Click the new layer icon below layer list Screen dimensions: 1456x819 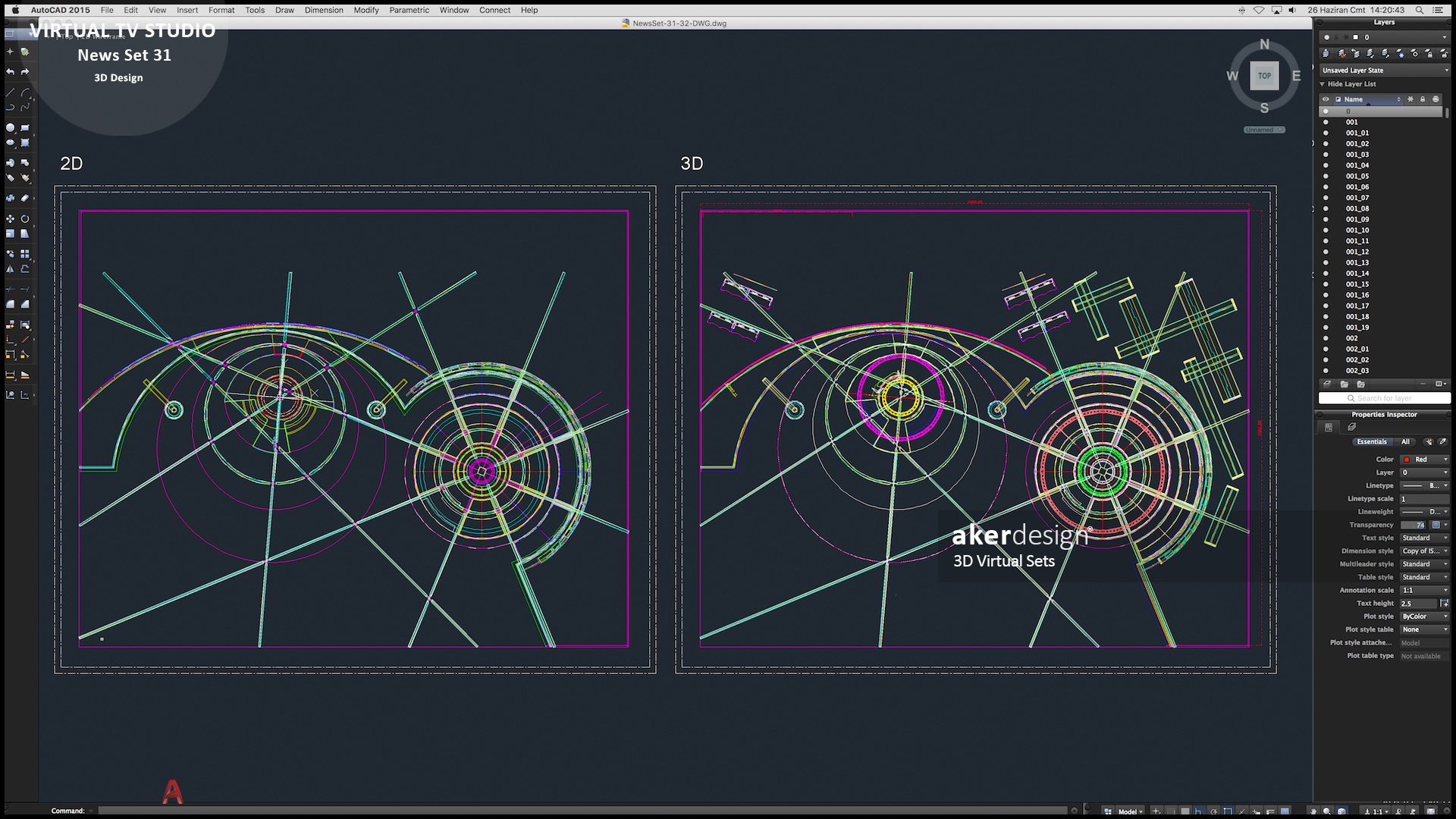point(1327,384)
